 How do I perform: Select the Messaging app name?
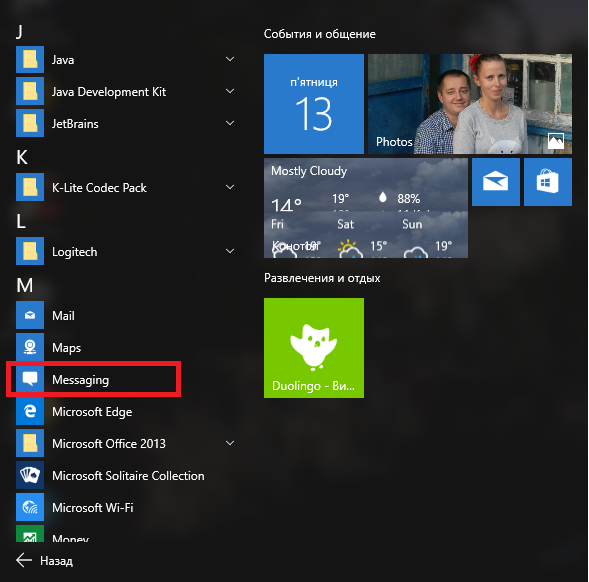80,380
